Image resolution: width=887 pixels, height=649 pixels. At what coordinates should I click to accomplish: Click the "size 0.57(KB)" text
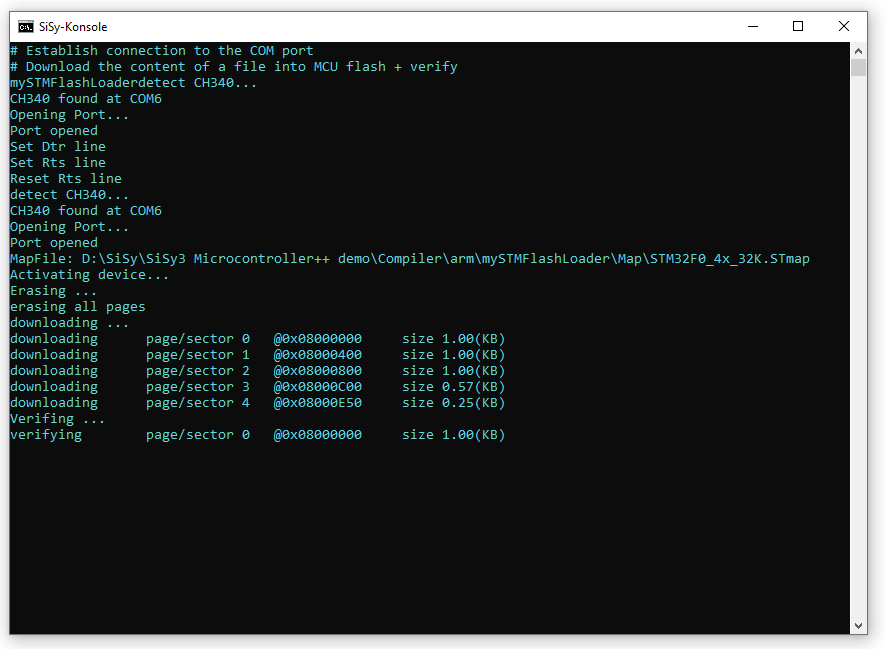tap(453, 387)
